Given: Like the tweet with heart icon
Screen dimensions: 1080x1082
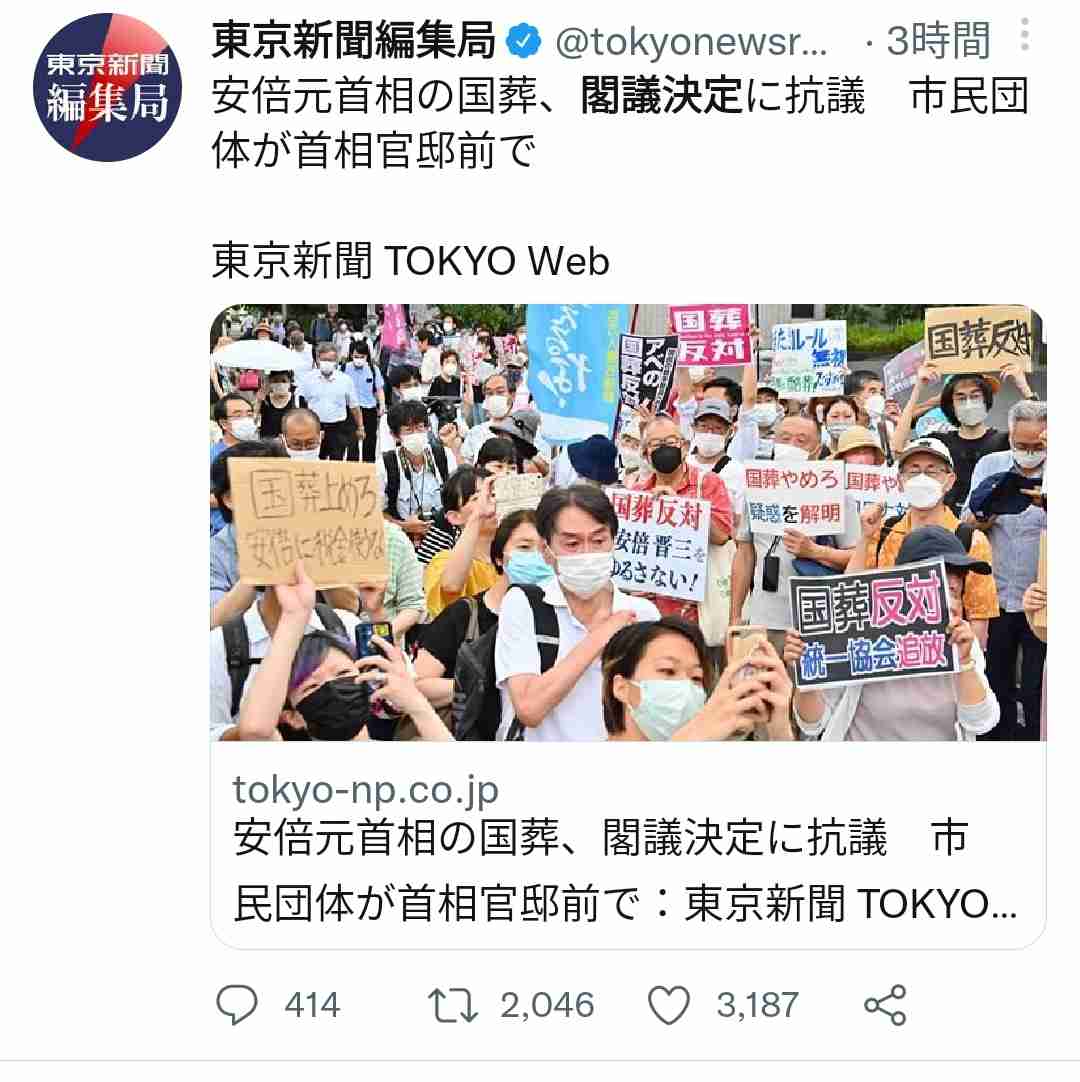Looking at the screenshot, I should [669, 1005].
